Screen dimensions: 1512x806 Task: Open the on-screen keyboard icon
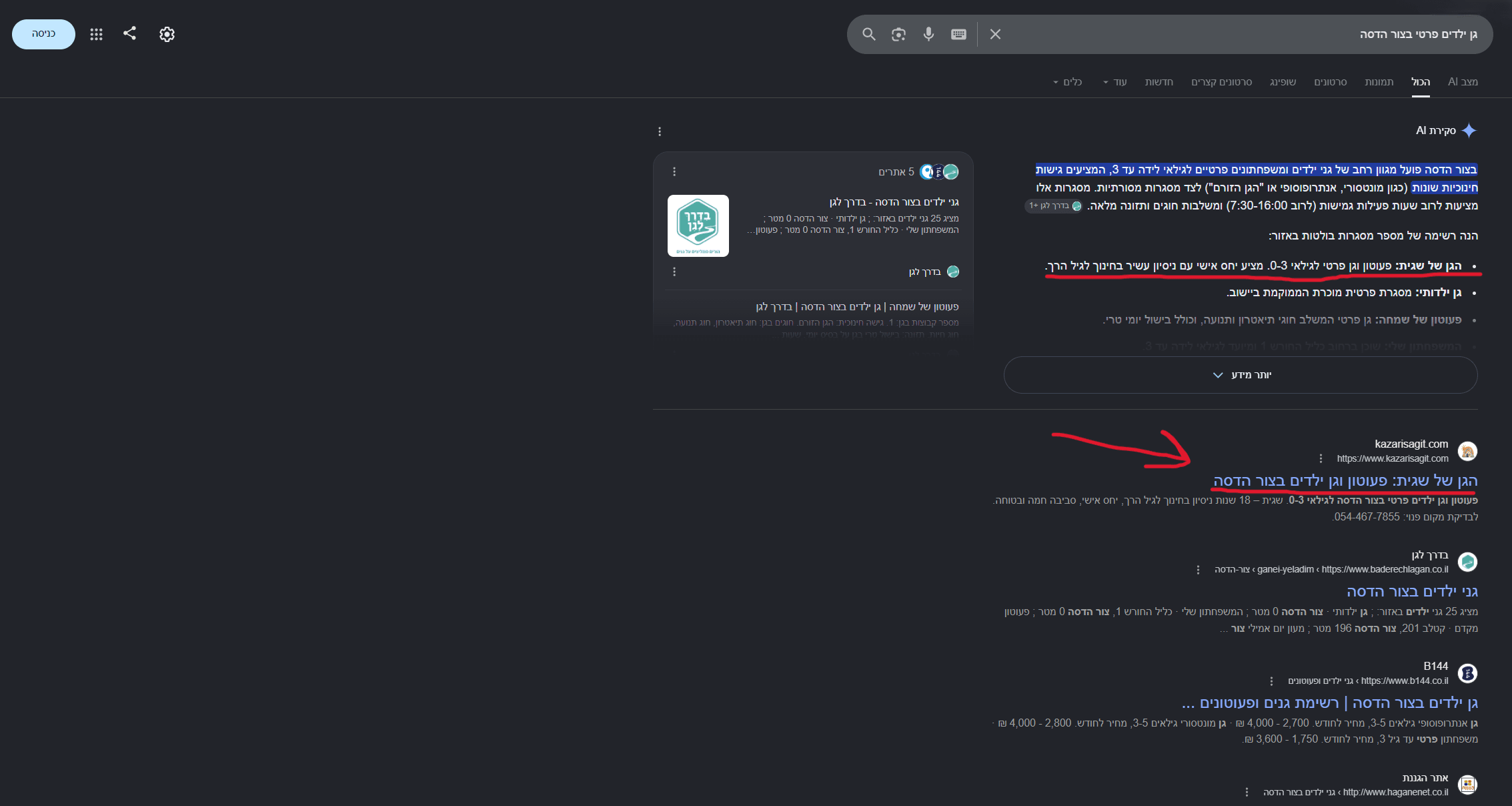[958, 34]
